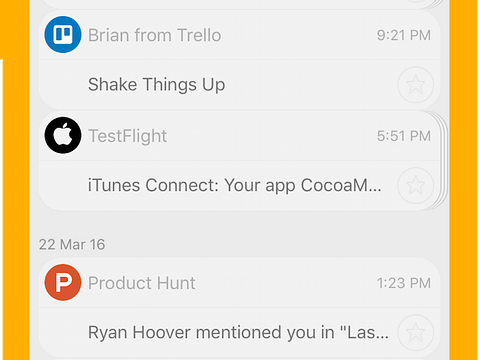Click the 5:51 PM timestamp
The width and height of the screenshot is (480, 360).
(x=404, y=136)
